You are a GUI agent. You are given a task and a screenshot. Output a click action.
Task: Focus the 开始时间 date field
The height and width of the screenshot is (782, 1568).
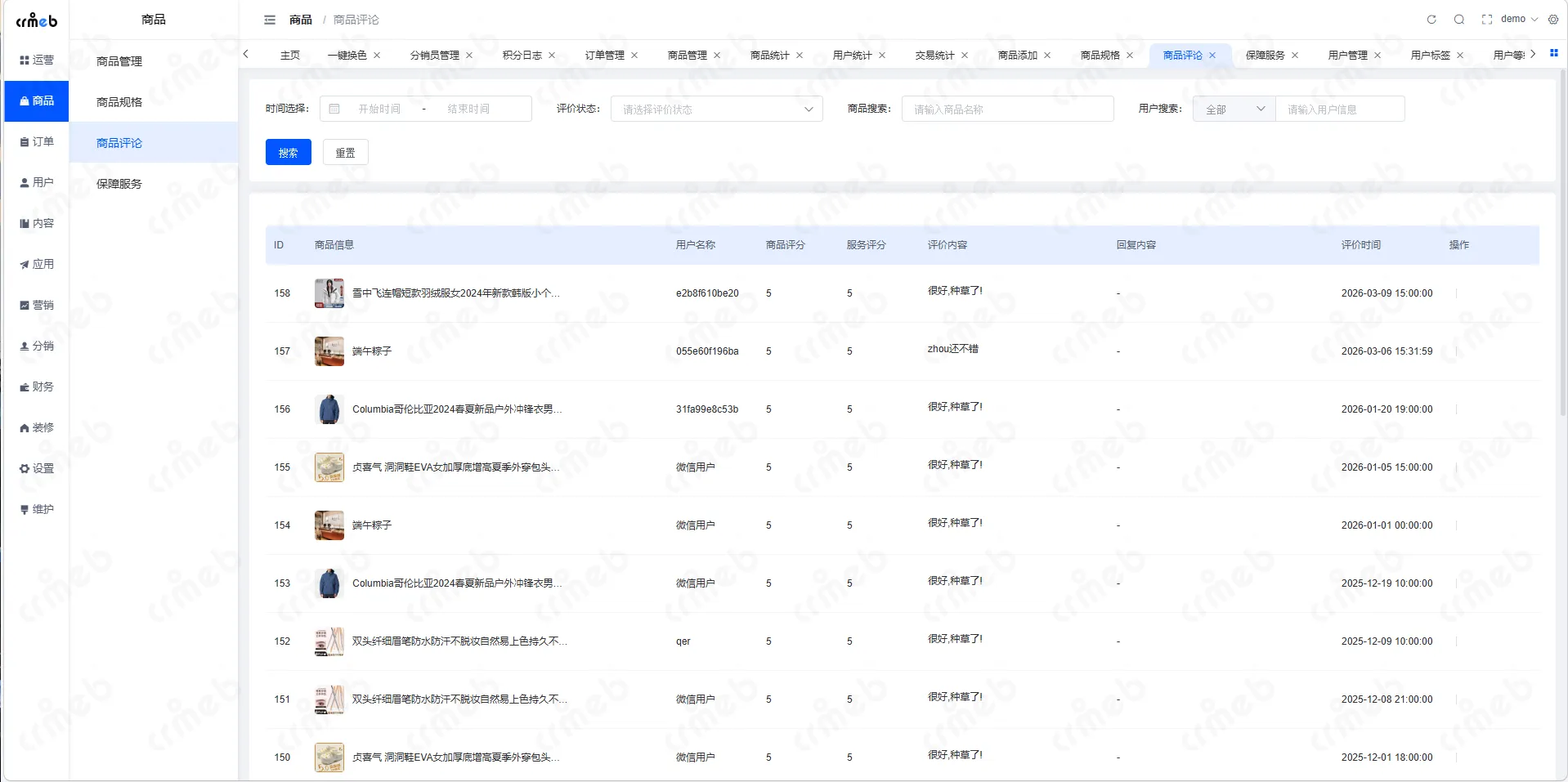[379, 109]
